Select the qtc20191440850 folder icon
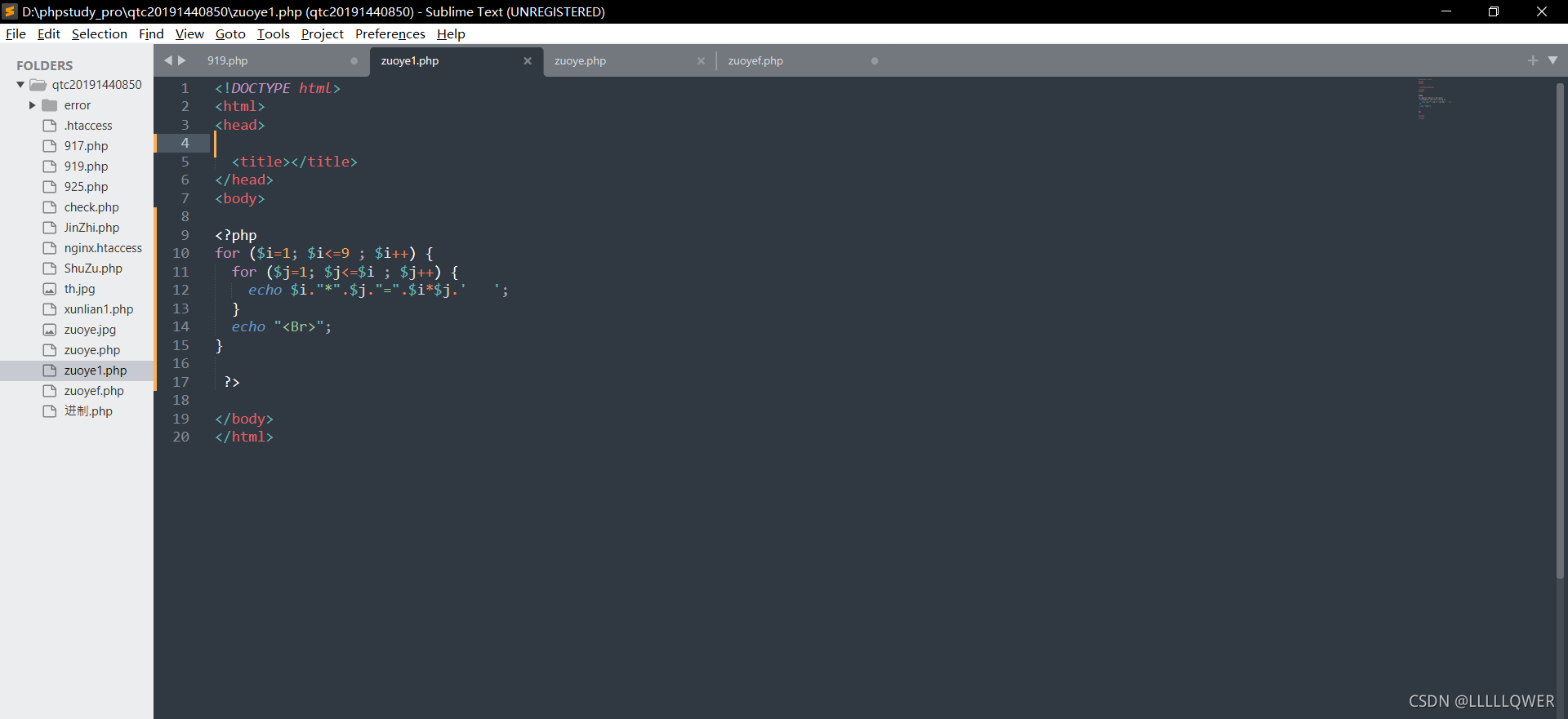The height and width of the screenshot is (719, 1568). (x=38, y=85)
